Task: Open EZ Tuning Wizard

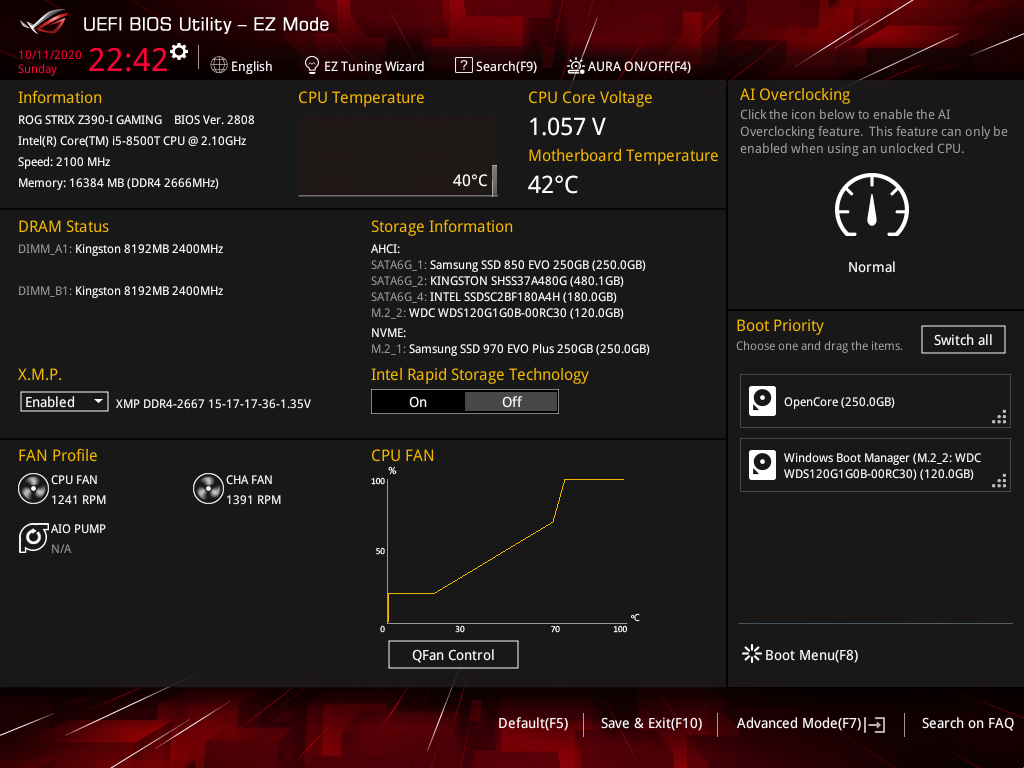Action: (x=364, y=66)
